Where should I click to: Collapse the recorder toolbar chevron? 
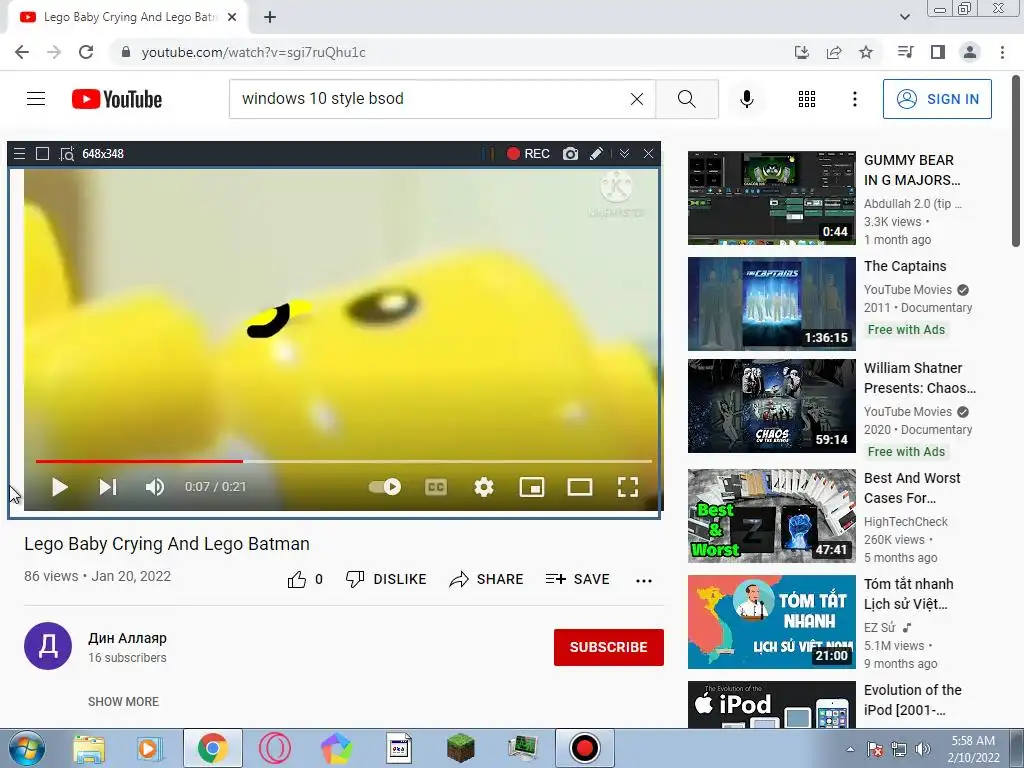pos(624,153)
